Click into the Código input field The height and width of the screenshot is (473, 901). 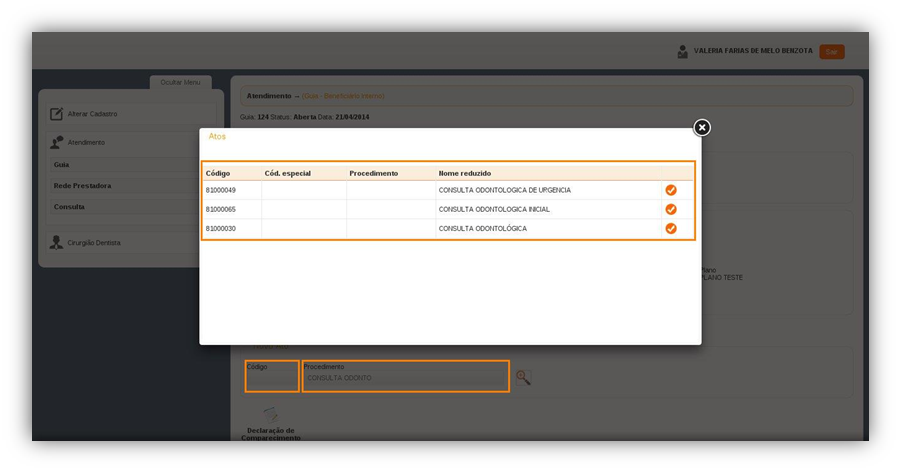[x=272, y=379]
